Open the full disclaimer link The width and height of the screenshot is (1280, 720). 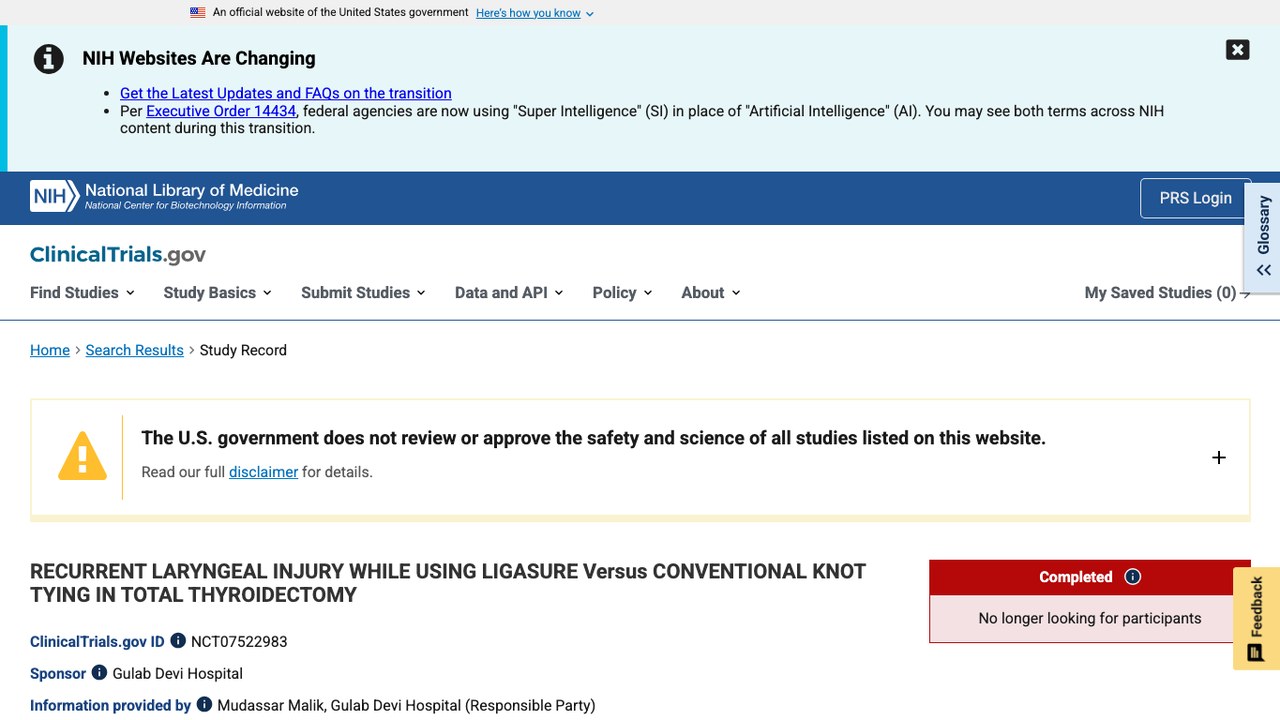pos(263,472)
